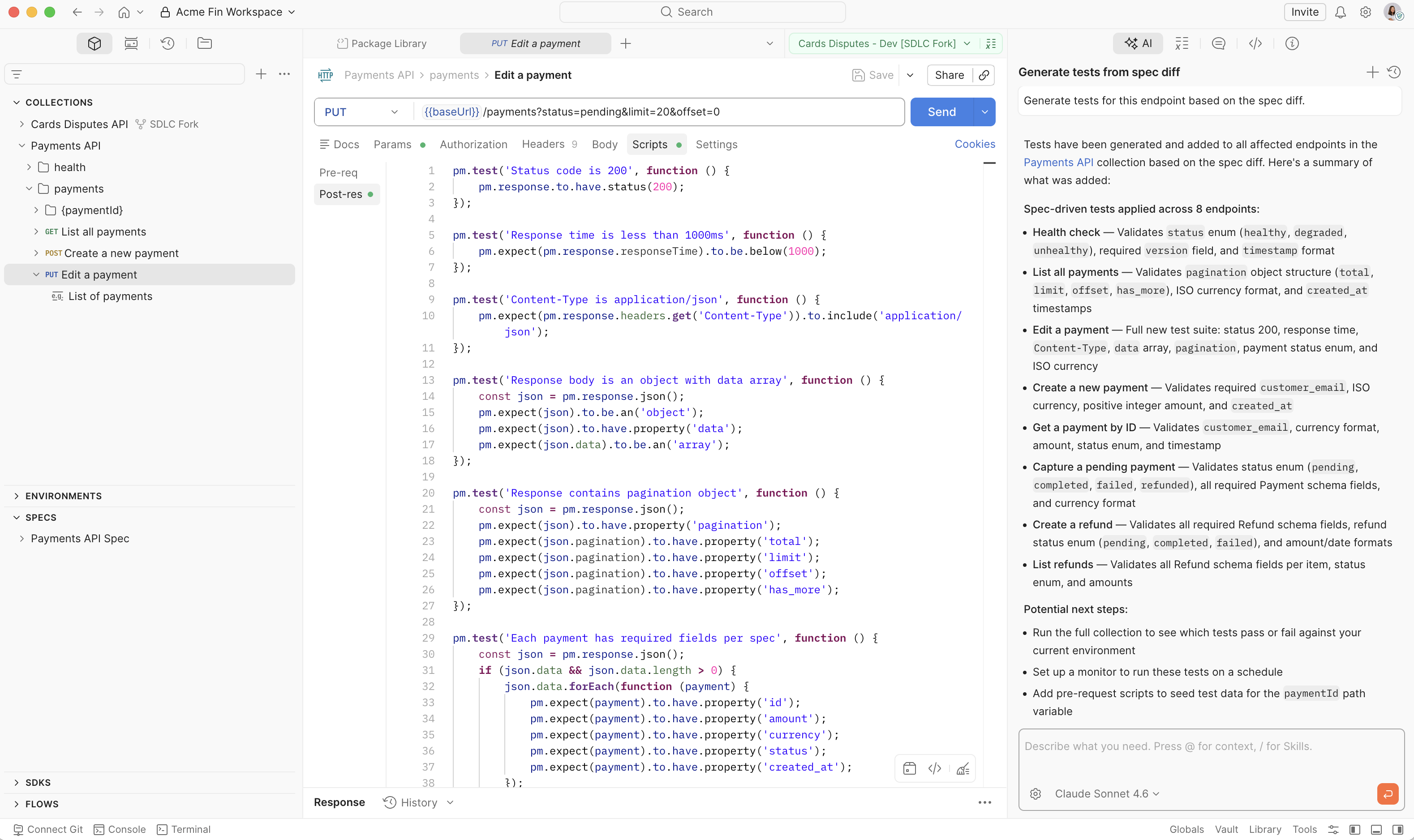Screen dimensions: 1414x840
Task: Click the Send button
Action: pyautogui.click(x=941, y=112)
